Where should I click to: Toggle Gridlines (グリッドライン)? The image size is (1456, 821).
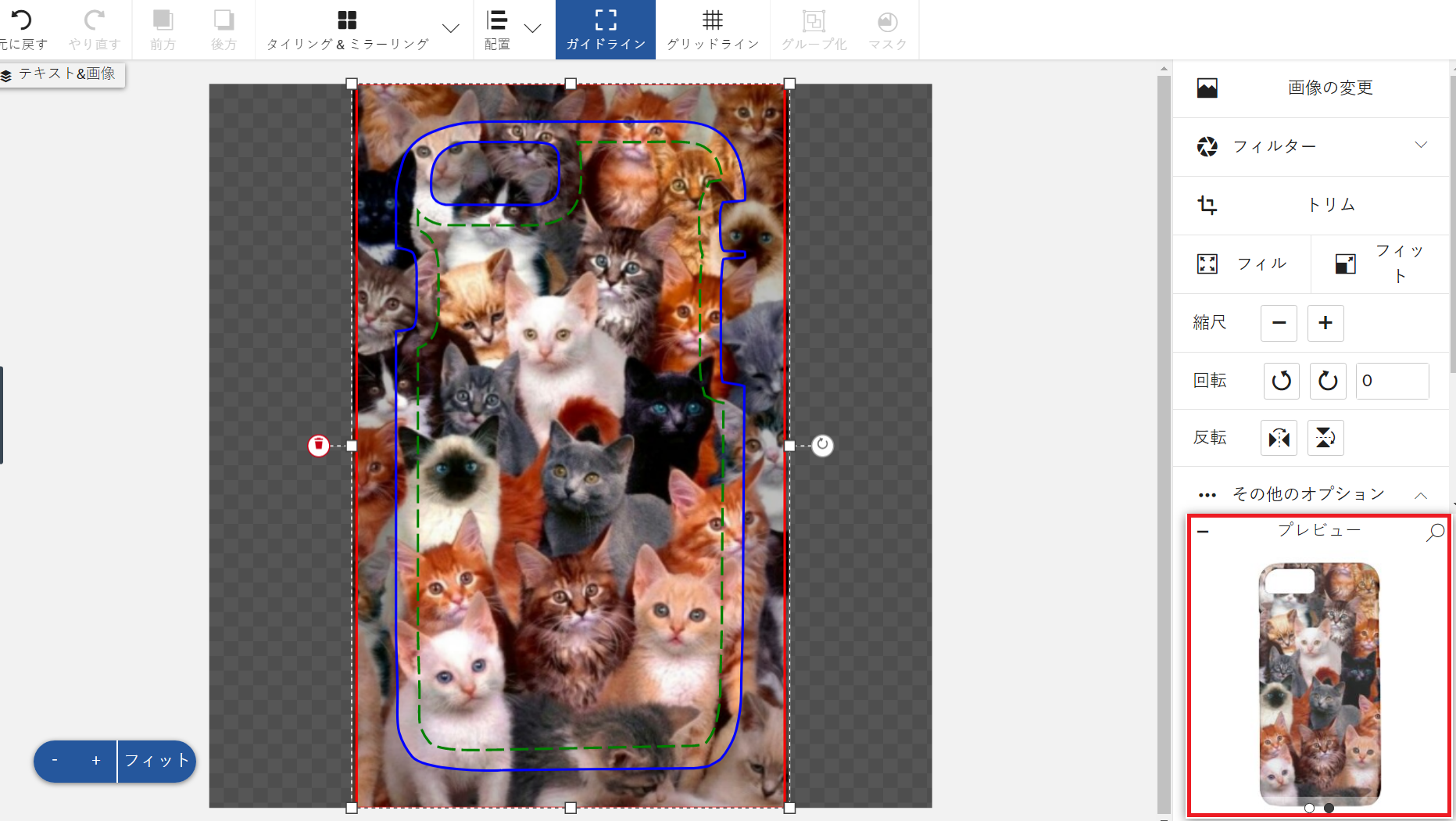pyautogui.click(x=713, y=29)
